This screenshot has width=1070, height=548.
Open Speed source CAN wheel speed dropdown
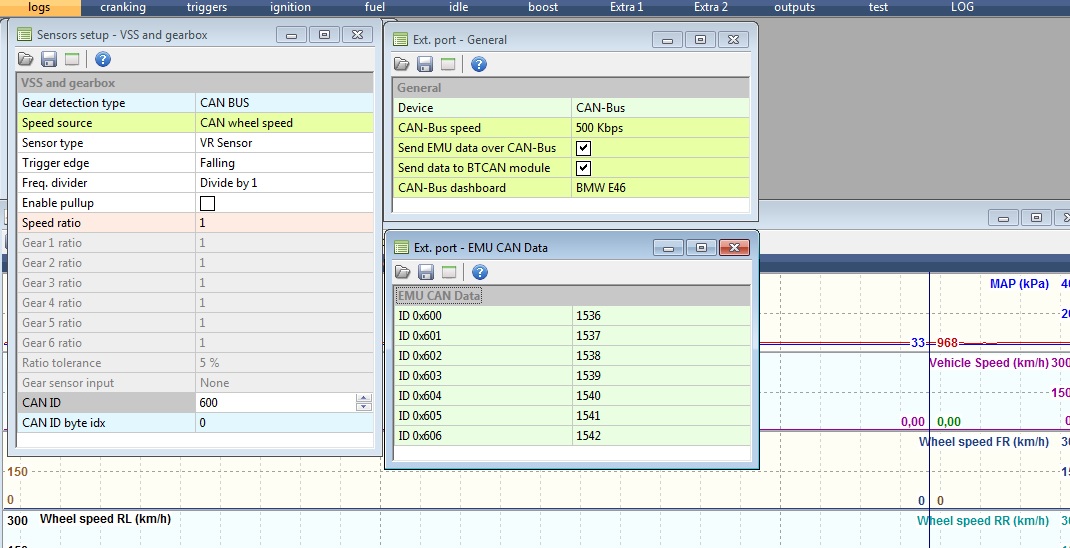(285, 123)
